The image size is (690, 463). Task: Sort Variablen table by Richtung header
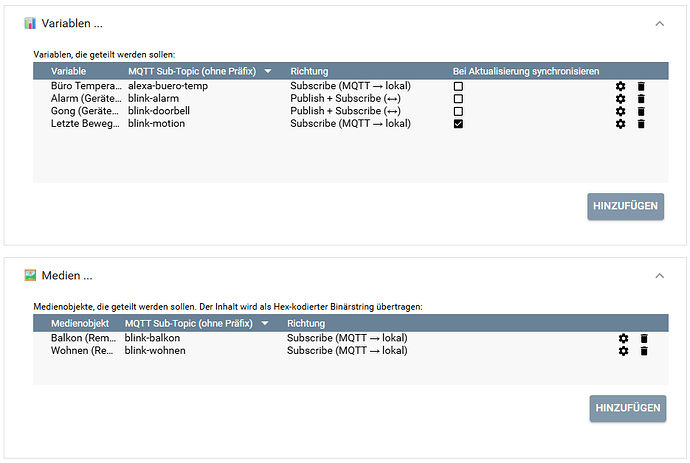pos(309,71)
